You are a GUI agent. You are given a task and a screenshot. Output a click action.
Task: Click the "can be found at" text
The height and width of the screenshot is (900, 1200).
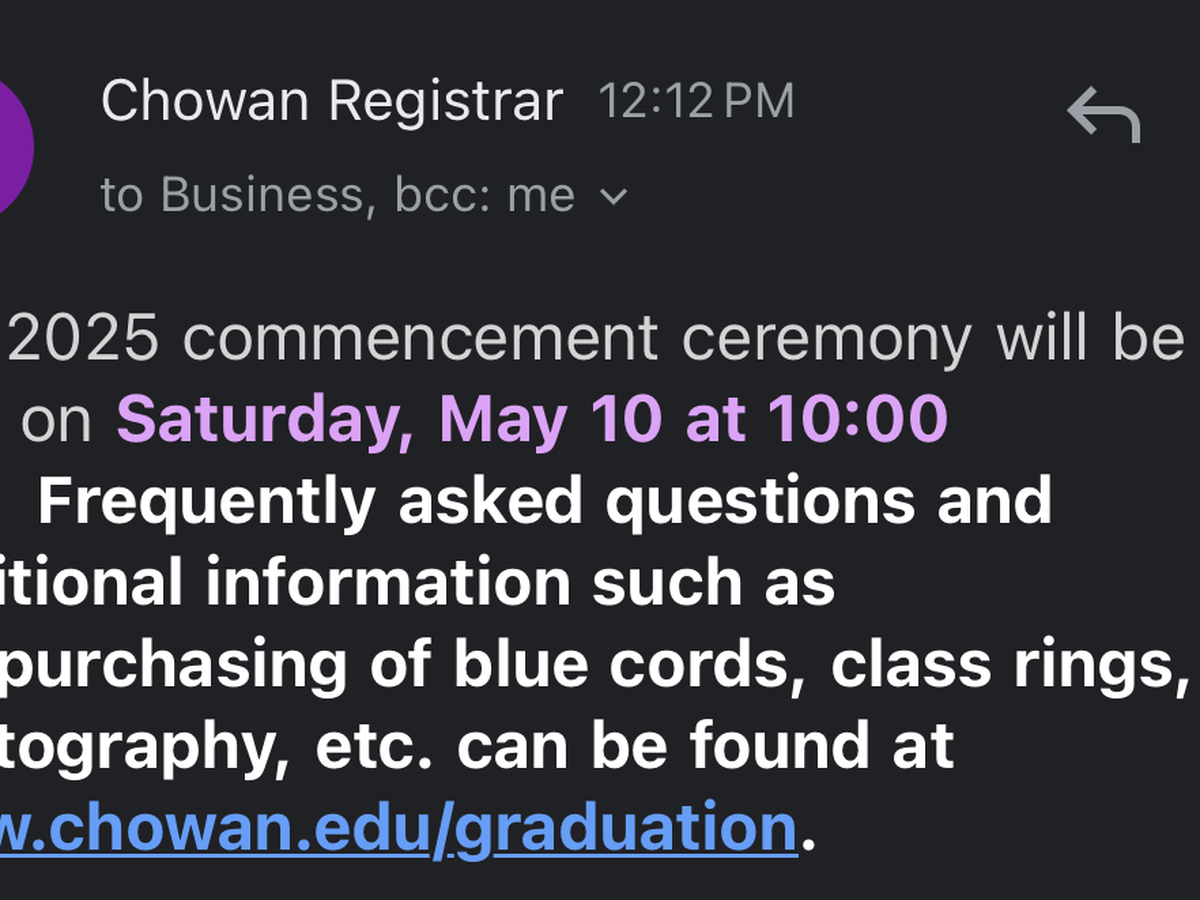pos(772,746)
